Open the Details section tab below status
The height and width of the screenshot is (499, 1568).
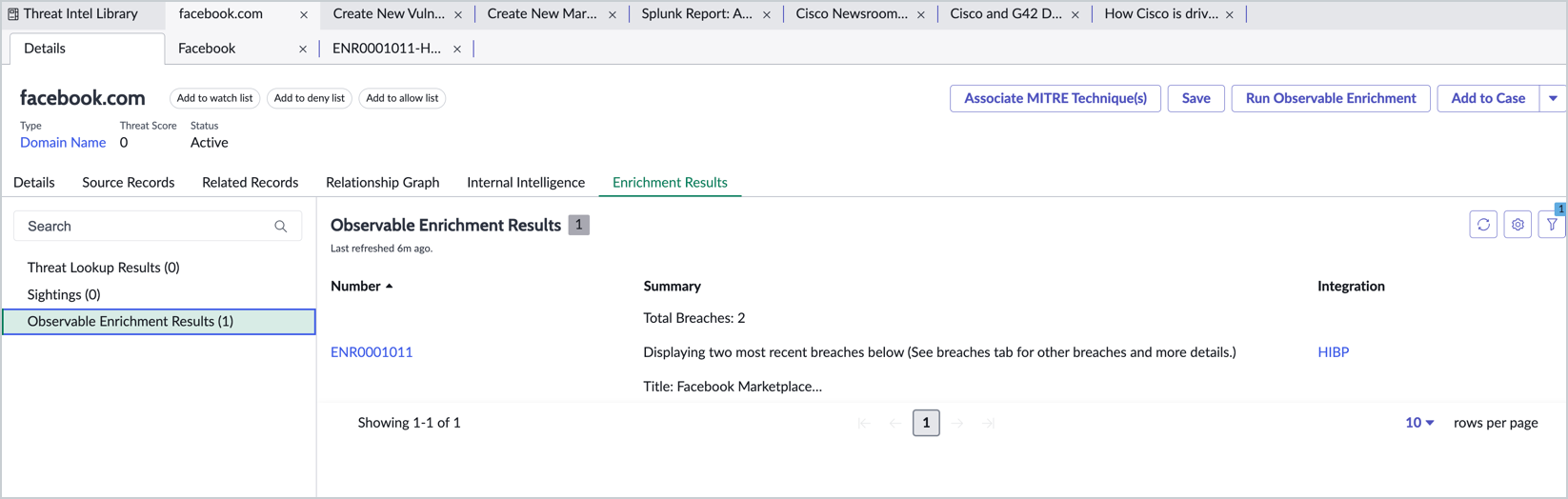pyautogui.click(x=33, y=182)
